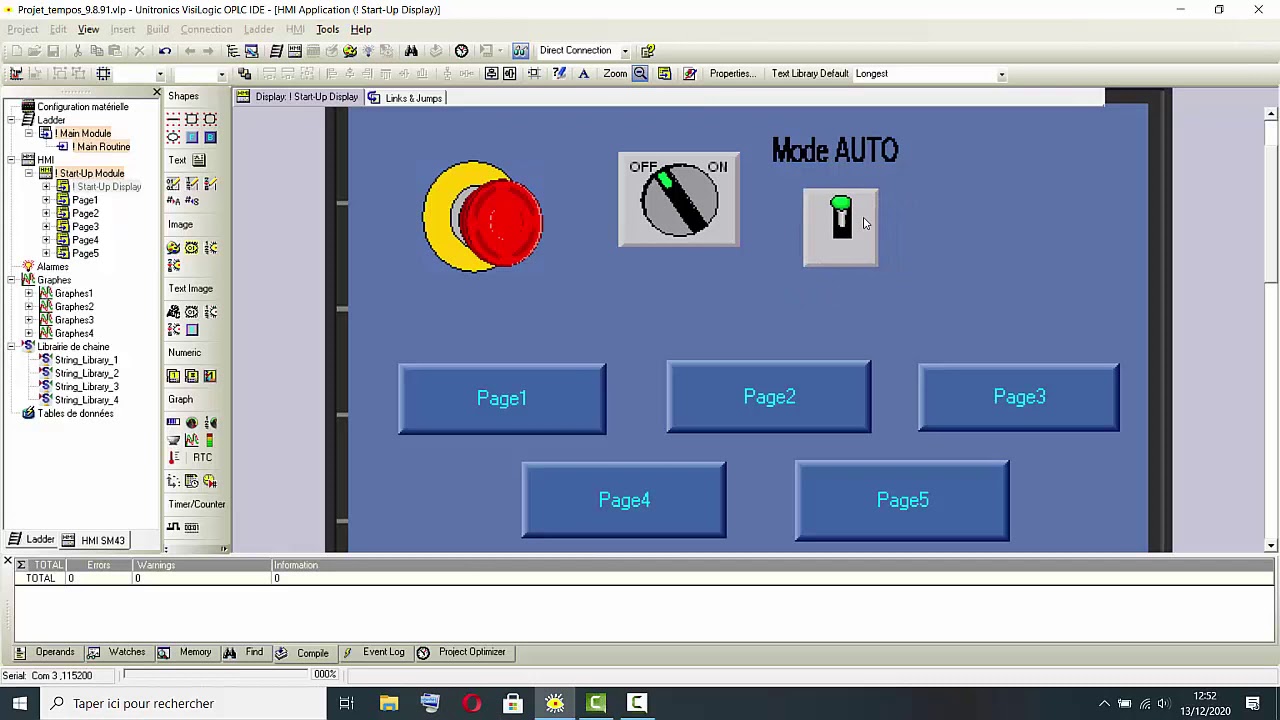This screenshot has height=720, width=1280.
Task: Click the first Image element icon
Action: click(174, 247)
